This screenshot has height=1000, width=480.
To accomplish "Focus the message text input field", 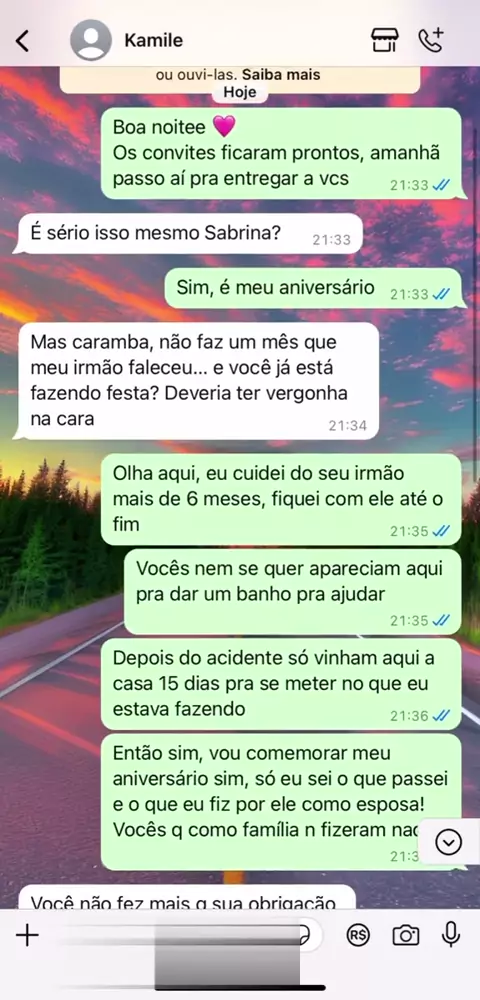I will coord(185,936).
